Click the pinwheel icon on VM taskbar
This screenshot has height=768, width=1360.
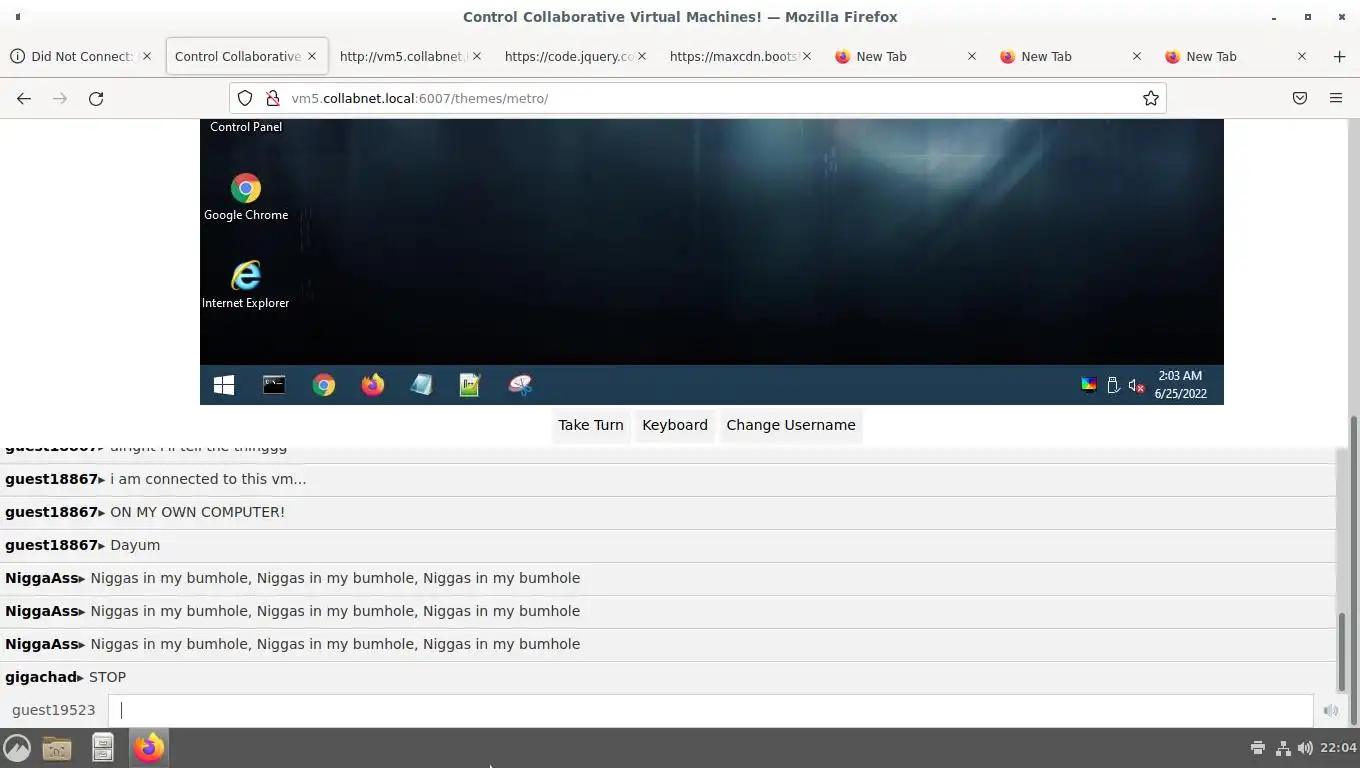pyautogui.click(x=520, y=385)
